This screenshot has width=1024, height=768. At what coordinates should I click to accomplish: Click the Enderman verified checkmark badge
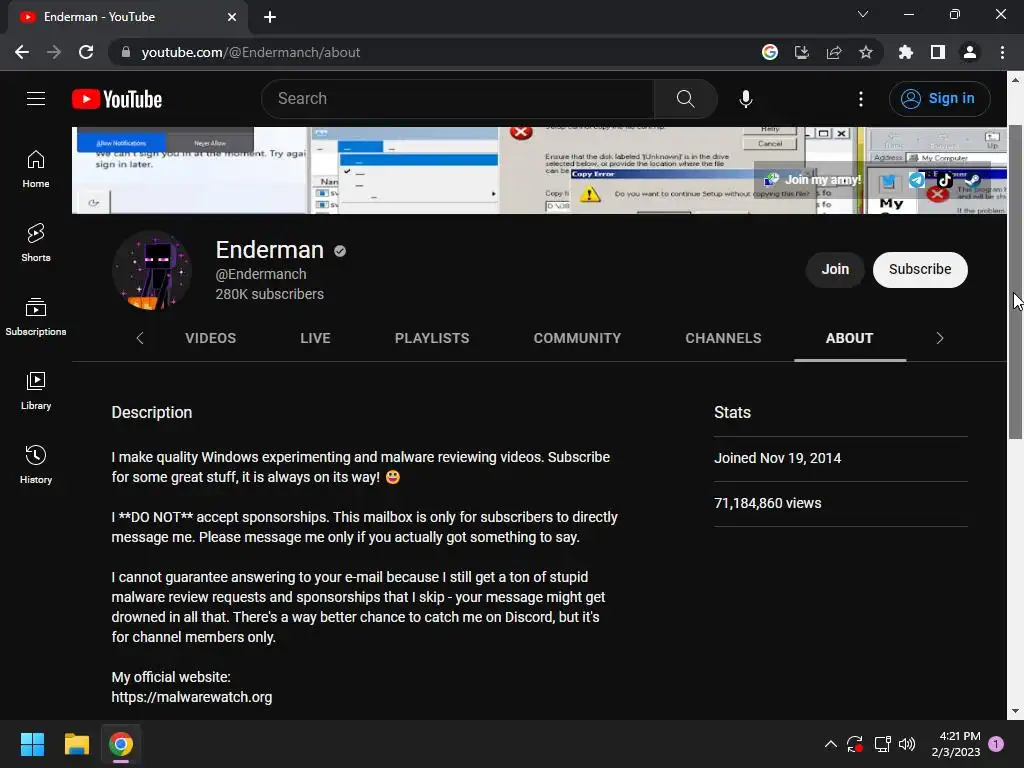(x=340, y=251)
